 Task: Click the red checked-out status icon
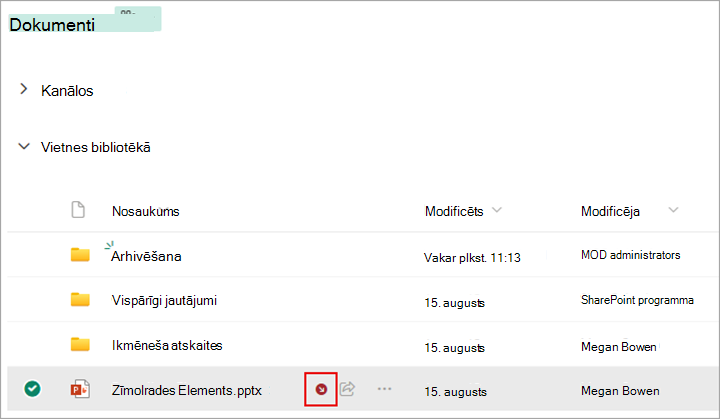coord(321,390)
